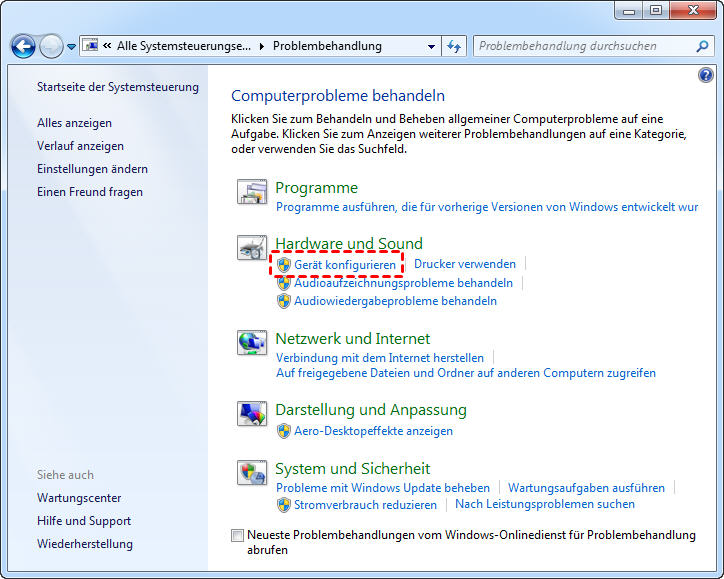This screenshot has width=724, height=579.
Task: Click the Netzwerk und Internet category icon
Action: coord(252,343)
